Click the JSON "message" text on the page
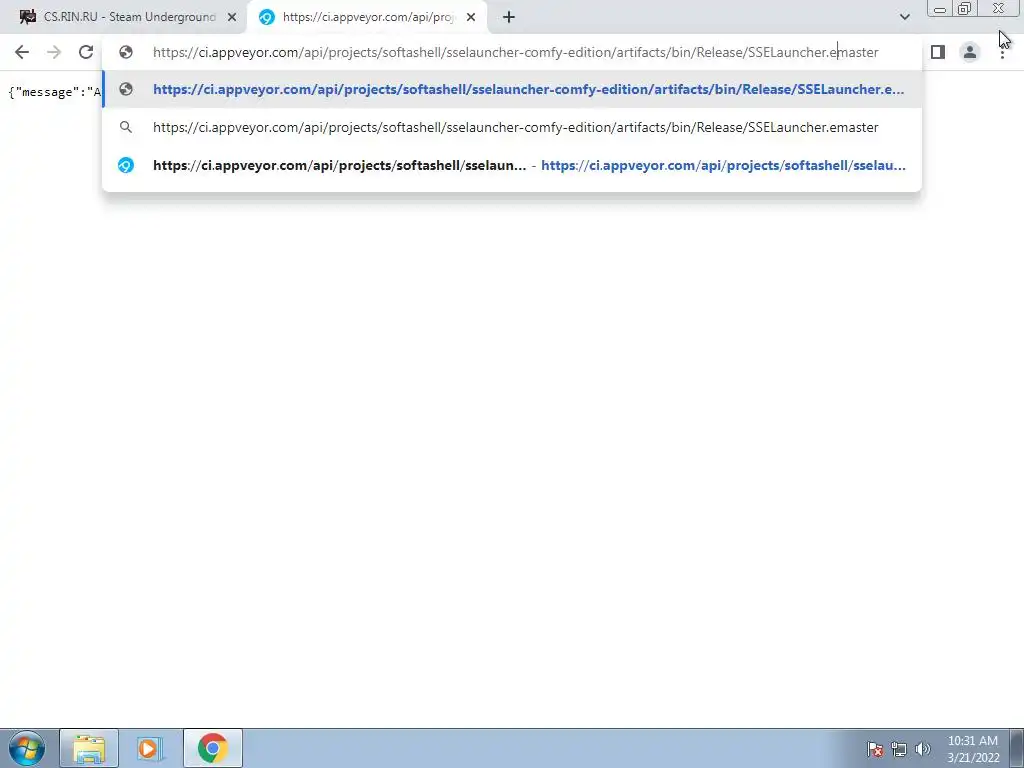The image size is (1024, 768). (55, 92)
